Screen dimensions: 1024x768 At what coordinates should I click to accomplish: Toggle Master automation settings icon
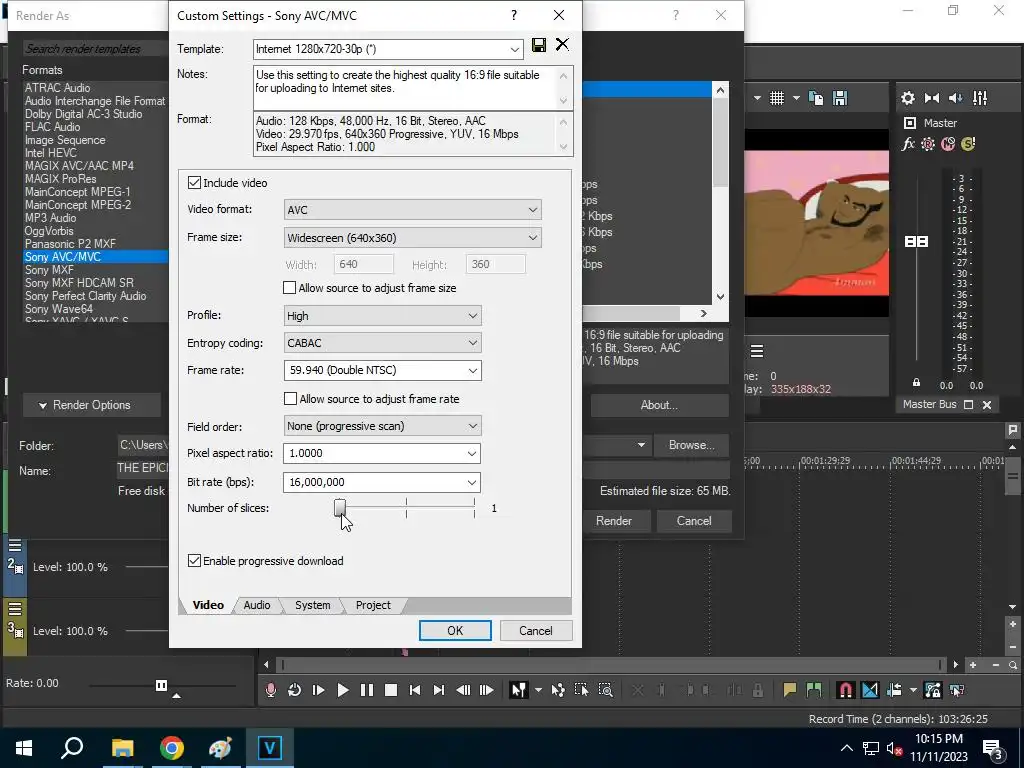(x=928, y=144)
